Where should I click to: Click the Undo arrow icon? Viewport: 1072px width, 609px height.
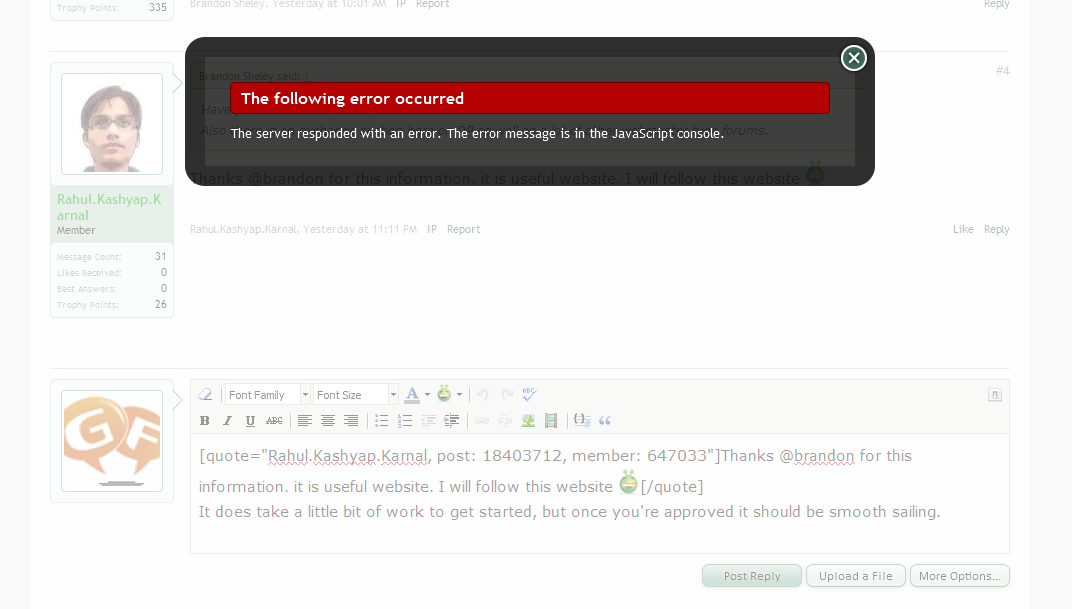(x=483, y=394)
